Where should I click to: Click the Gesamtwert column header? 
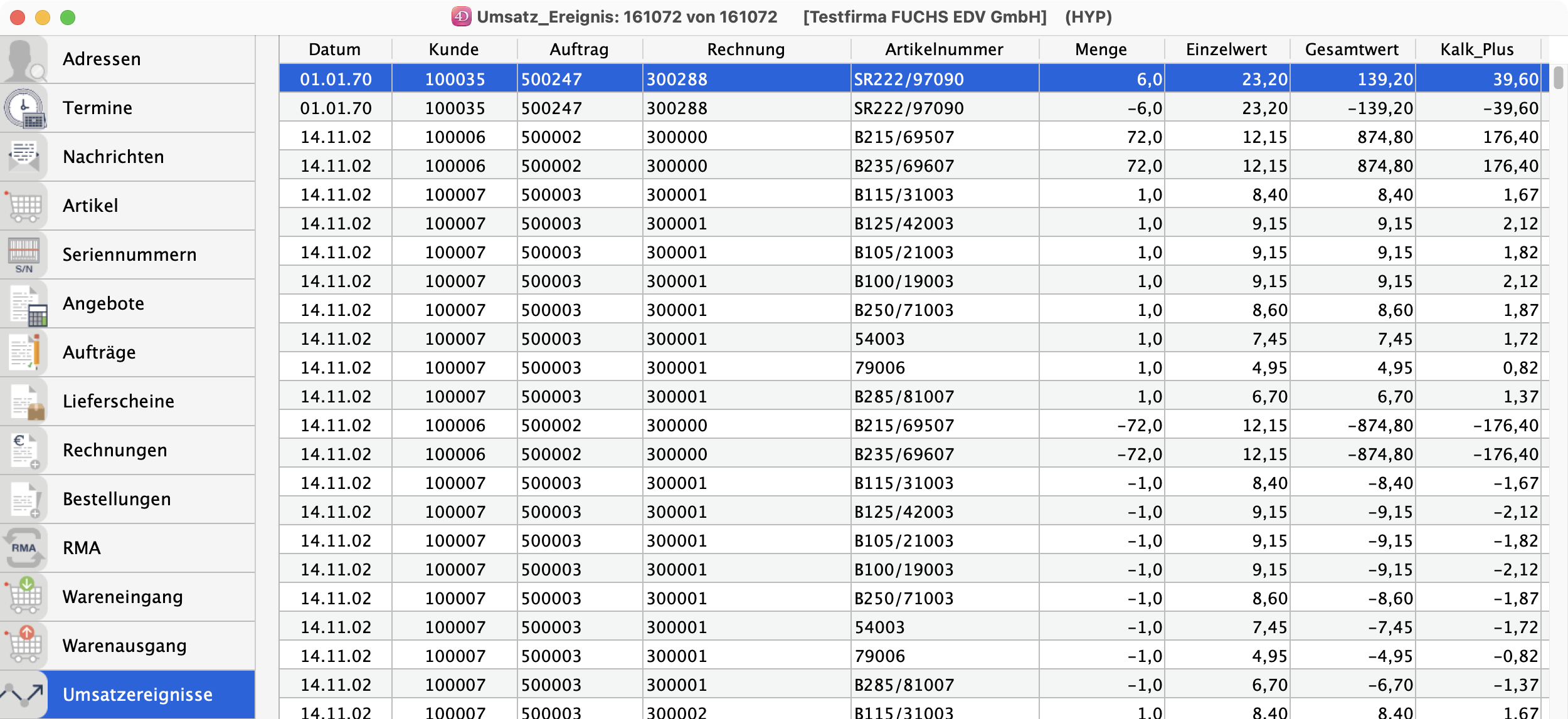(1352, 50)
